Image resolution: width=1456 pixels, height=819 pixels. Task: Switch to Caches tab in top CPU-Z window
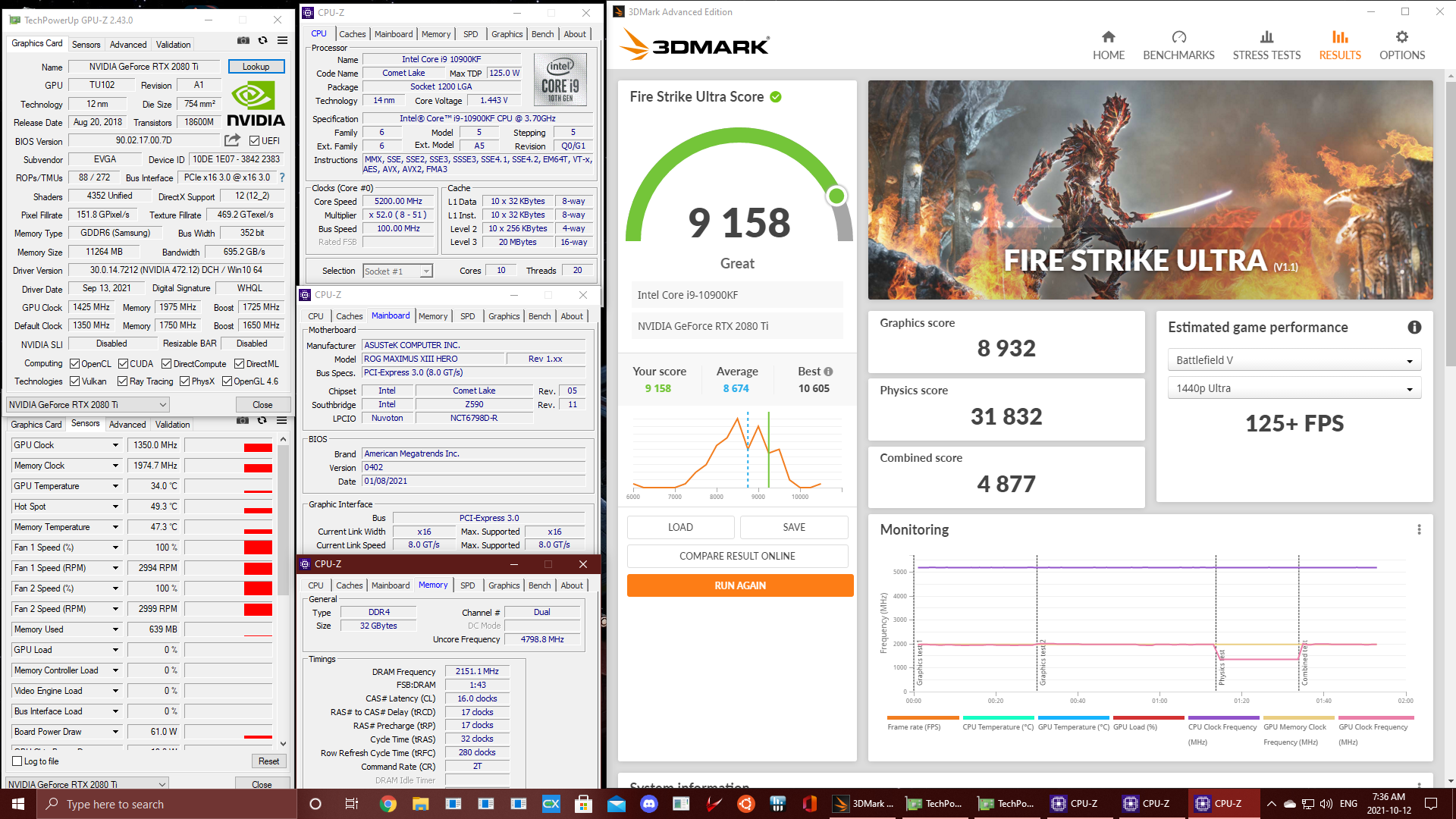[x=352, y=34]
